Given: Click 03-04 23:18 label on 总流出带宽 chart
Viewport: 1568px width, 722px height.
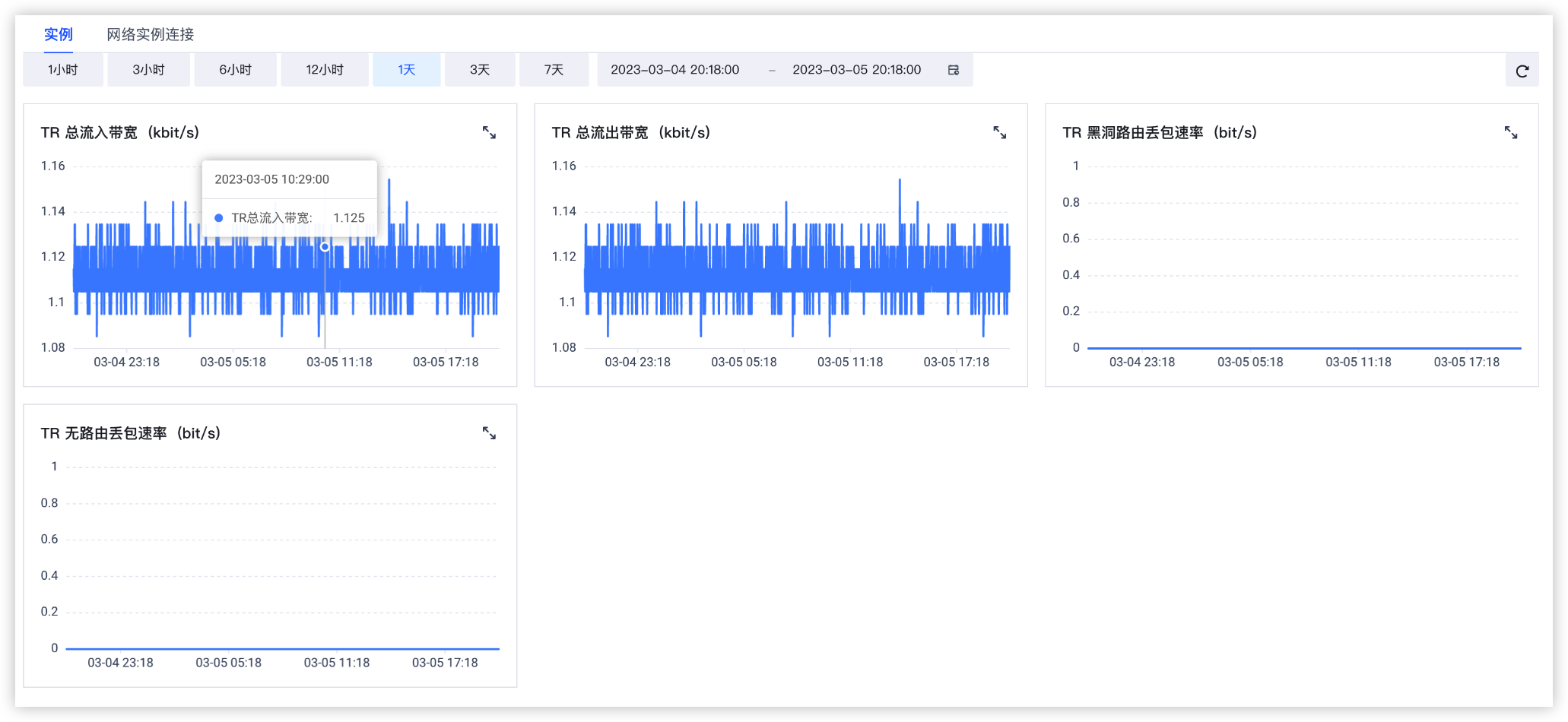Looking at the screenshot, I should (x=637, y=363).
